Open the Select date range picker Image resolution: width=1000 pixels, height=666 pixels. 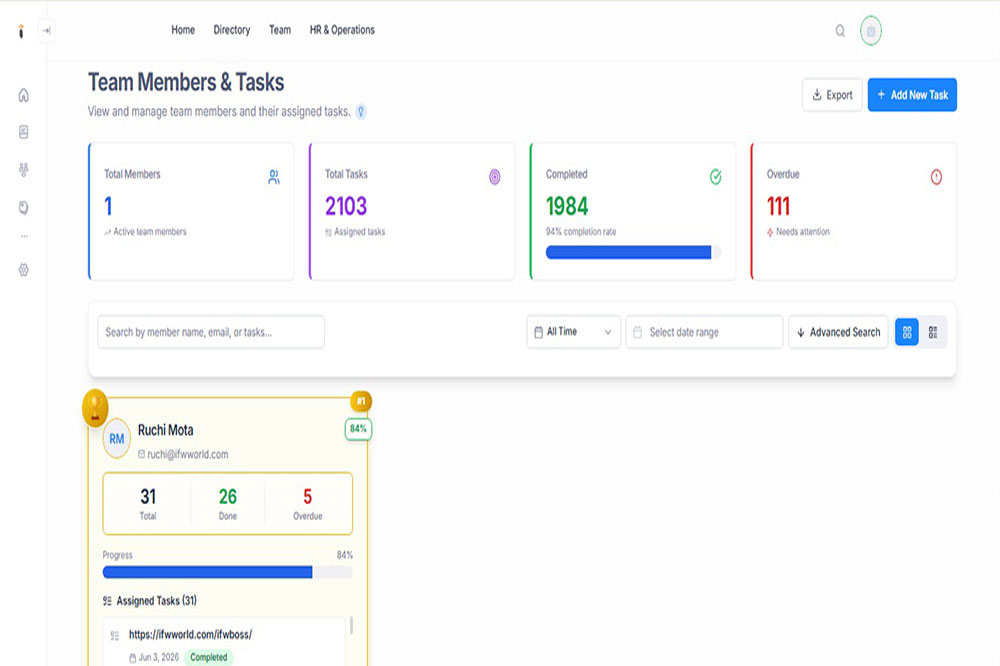[x=704, y=332]
